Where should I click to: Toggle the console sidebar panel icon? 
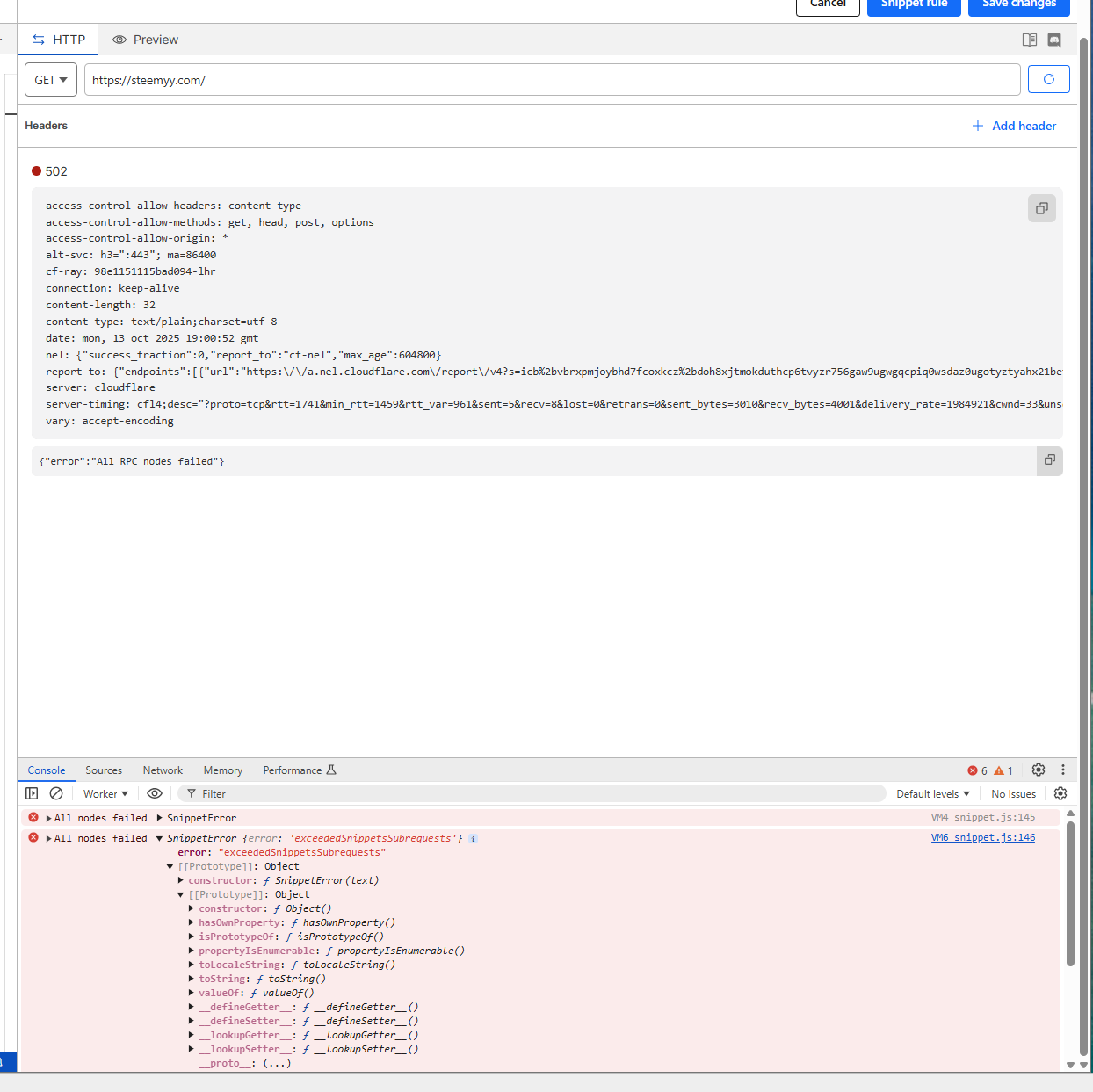tap(32, 793)
